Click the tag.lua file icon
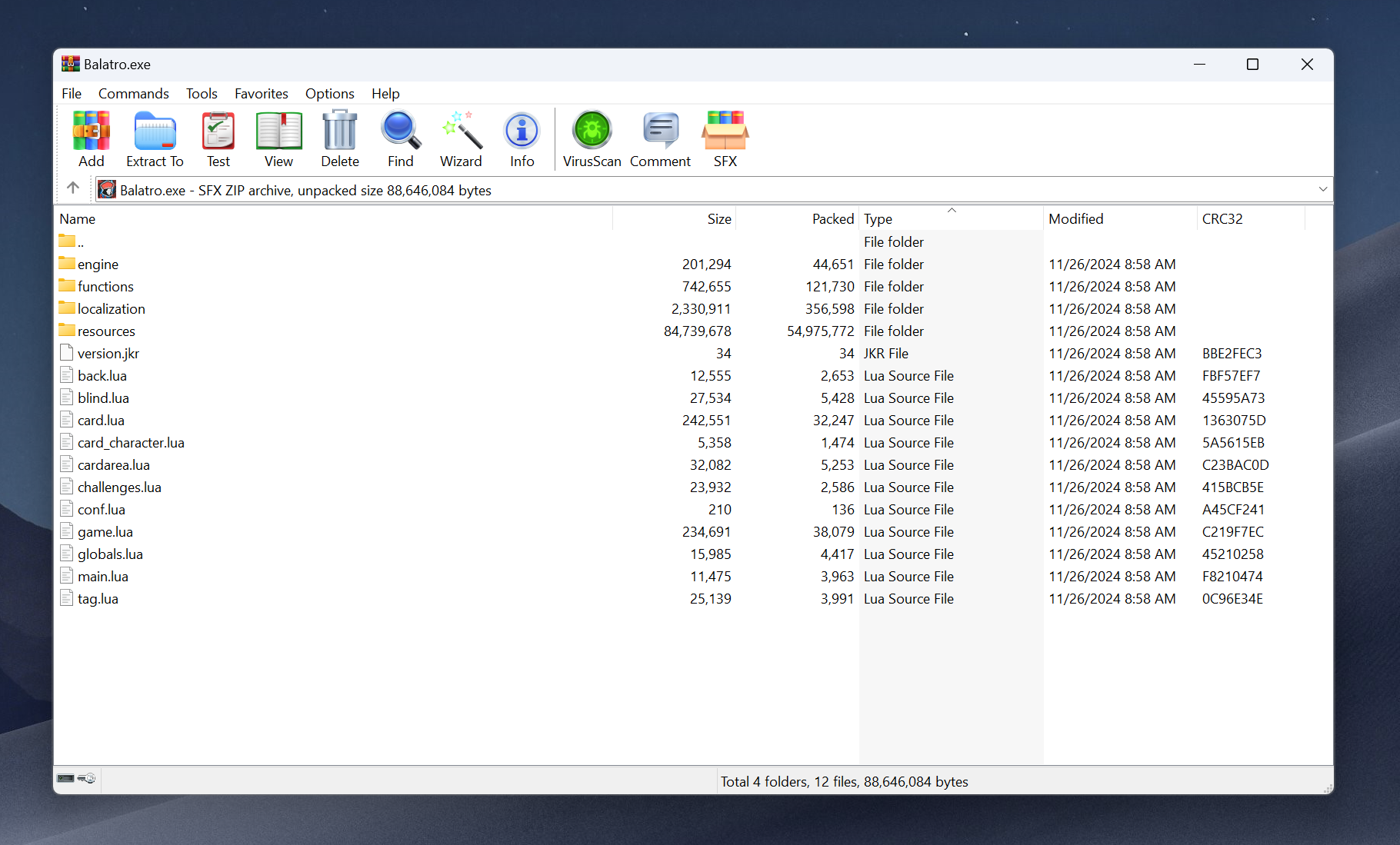1400x845 pixels. (67, 598)
